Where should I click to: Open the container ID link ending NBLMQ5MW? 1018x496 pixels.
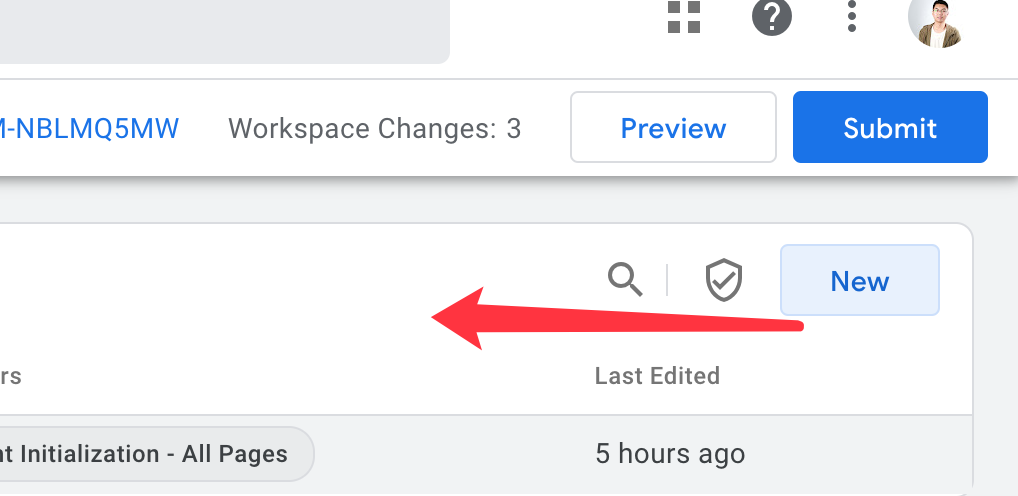click(x=90, y=129)
